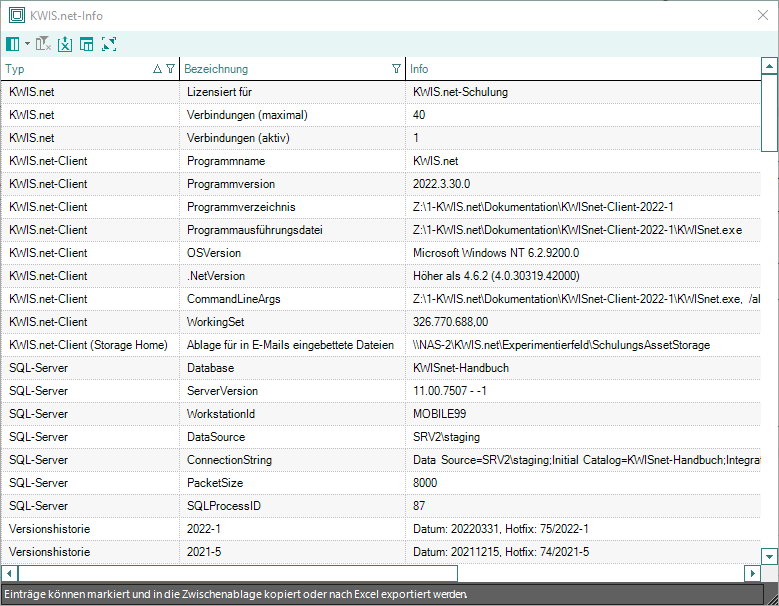The height and width of the screenshot is (606, 779).
Task: Expand the column chooser dropdown arrow
Action: click(x=27, y=44)
